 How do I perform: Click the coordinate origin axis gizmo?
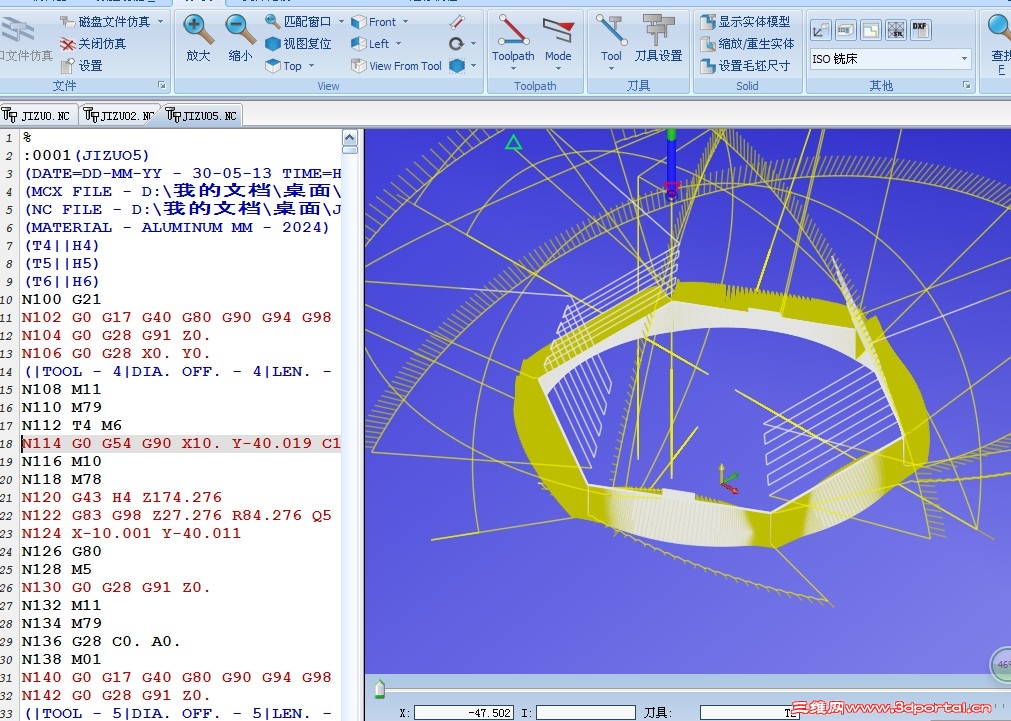tap(727, 479)
